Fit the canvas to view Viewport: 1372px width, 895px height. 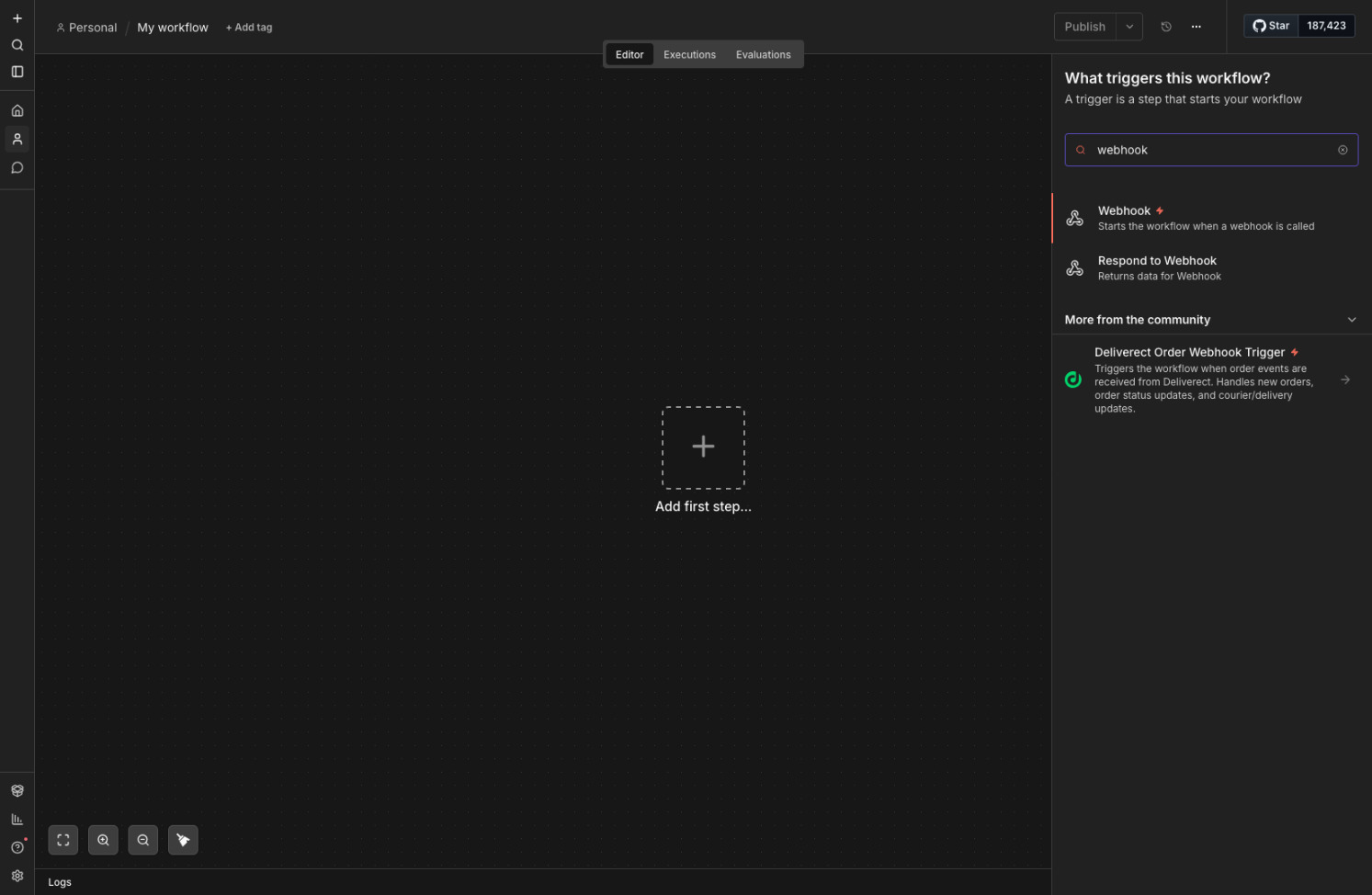tap(63, 840)
